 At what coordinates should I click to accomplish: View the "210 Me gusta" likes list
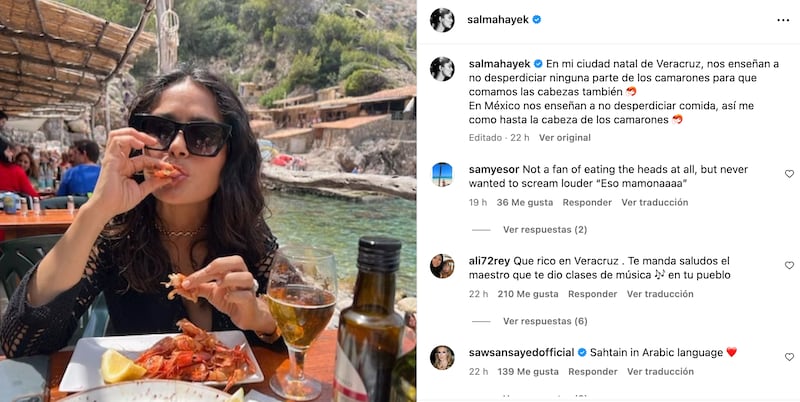tap(528, 294)
